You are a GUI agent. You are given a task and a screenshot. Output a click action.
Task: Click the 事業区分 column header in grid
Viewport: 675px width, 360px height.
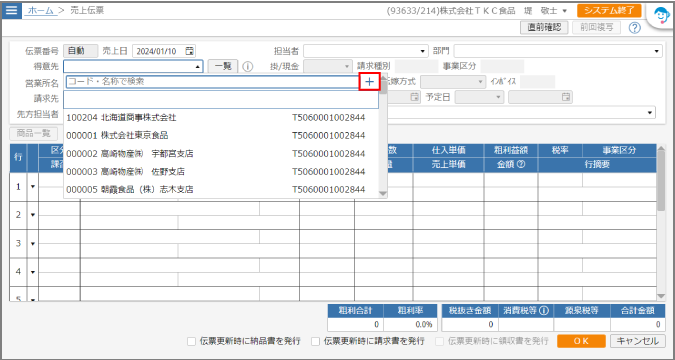(619, 151)
